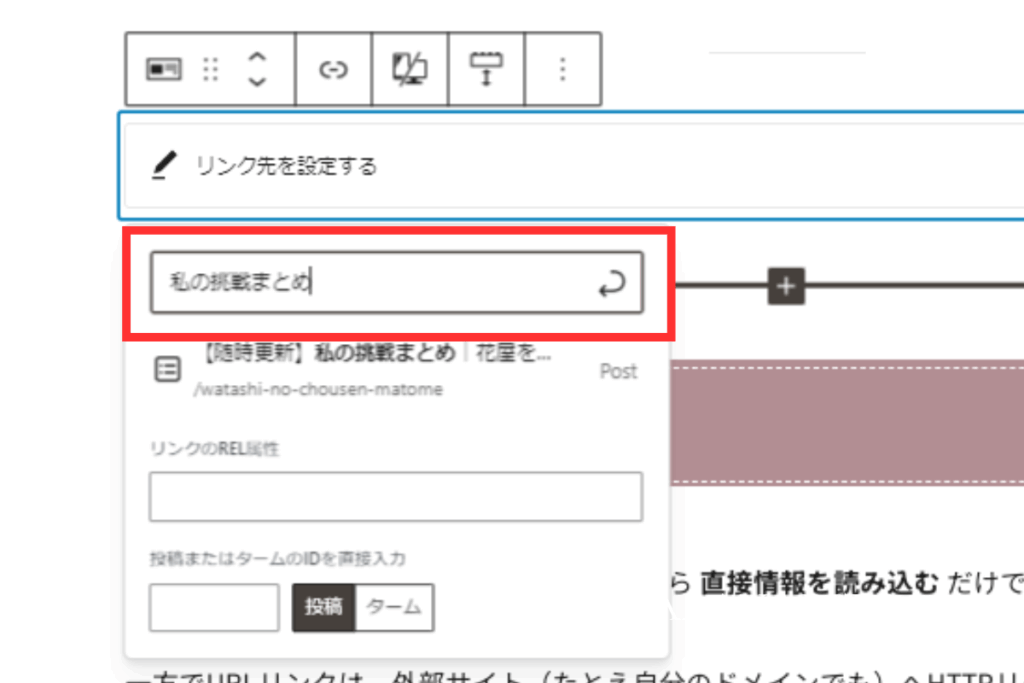Move the block down with the downward chevron
The width and height of the screenshot is (1024, 683).
click(x=256, y=80)
